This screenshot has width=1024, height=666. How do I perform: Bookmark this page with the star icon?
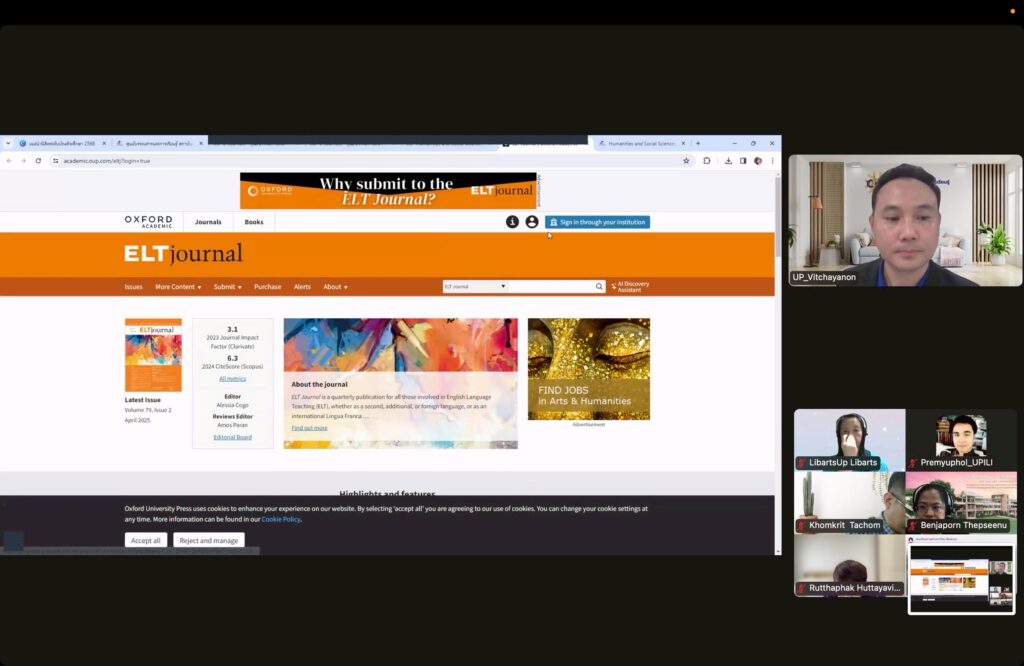(x=686, y=161)
